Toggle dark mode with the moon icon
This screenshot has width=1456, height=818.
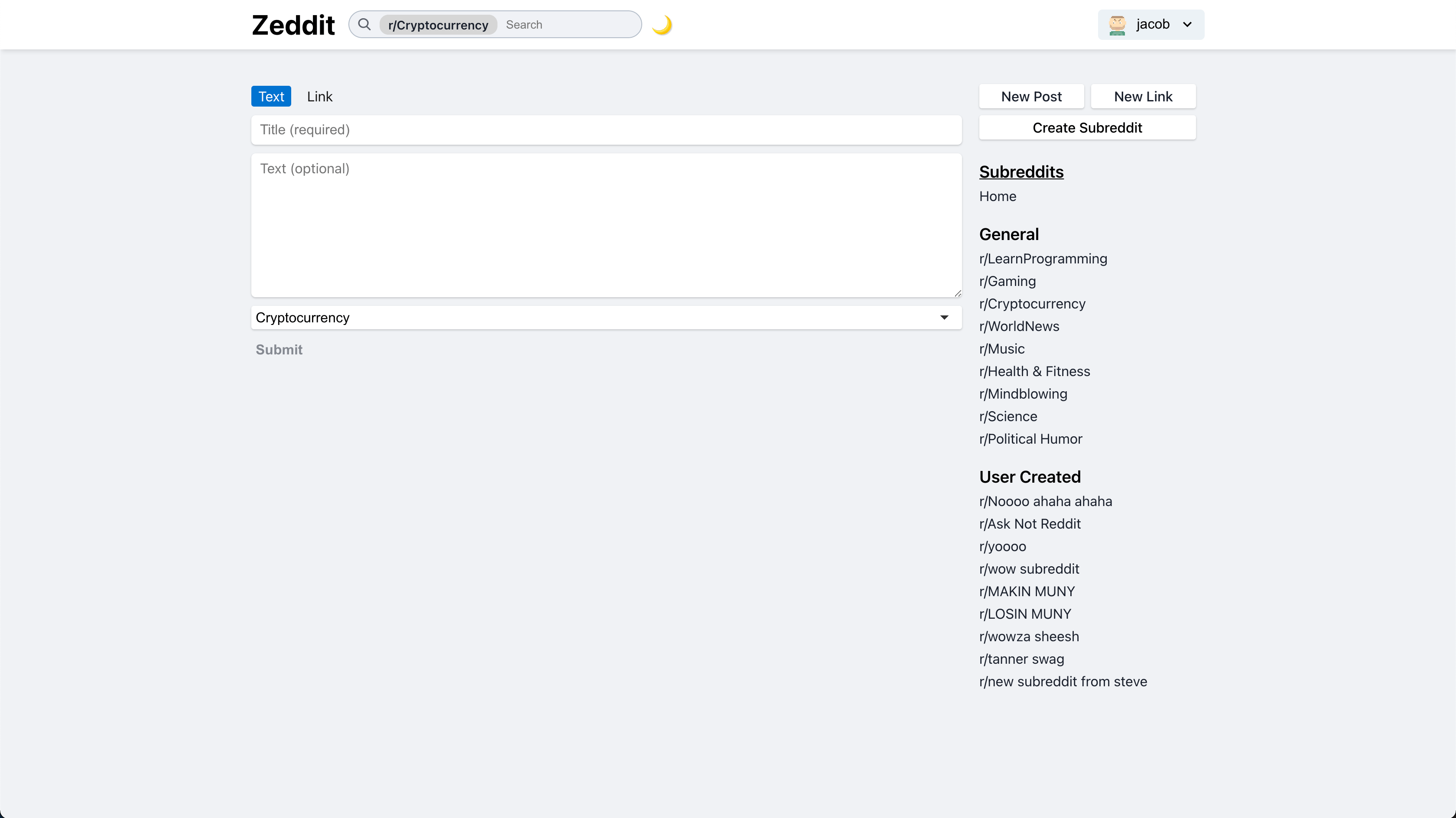coord(662,25)
